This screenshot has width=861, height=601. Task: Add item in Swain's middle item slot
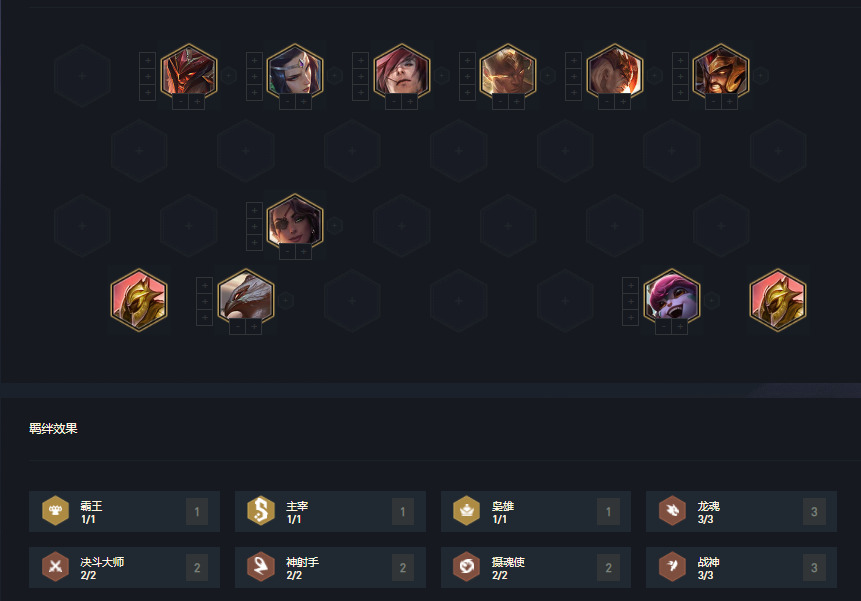pos(204,301)
